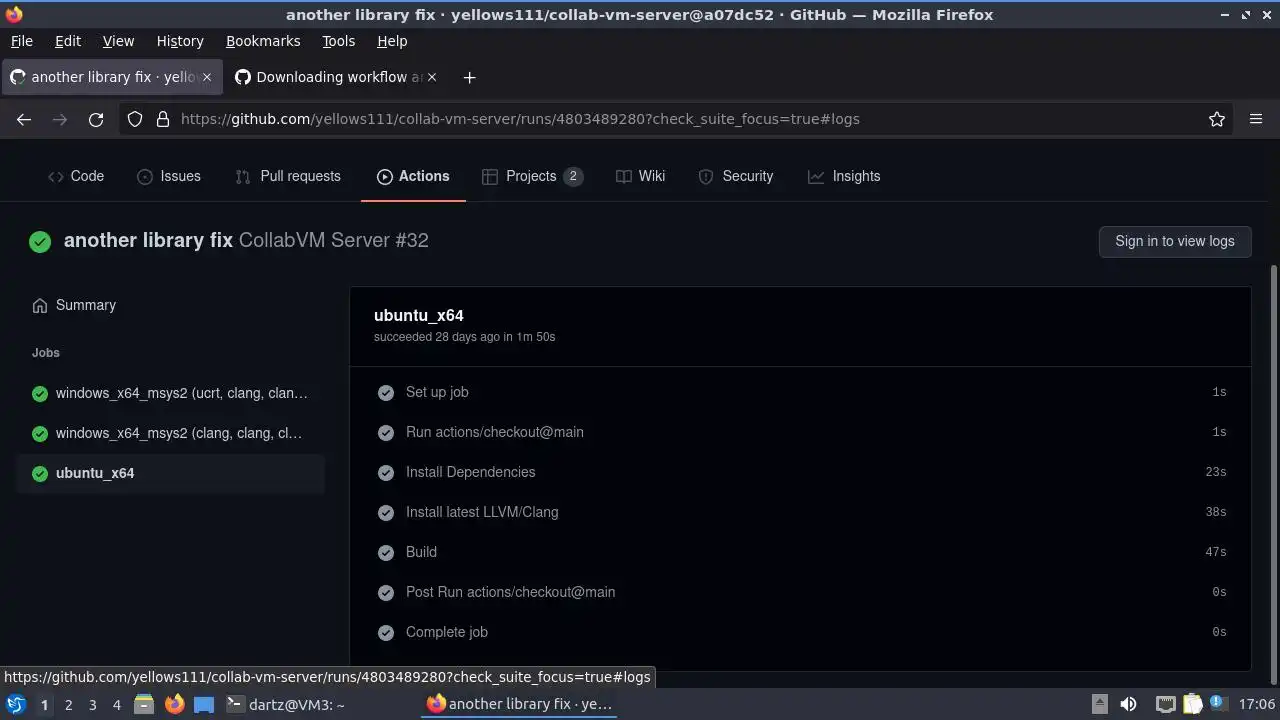The height and width of the screenshot is (720, 1280).
Task: Click the '47s' duration of Build step
Action: (x=1216, y=552)
